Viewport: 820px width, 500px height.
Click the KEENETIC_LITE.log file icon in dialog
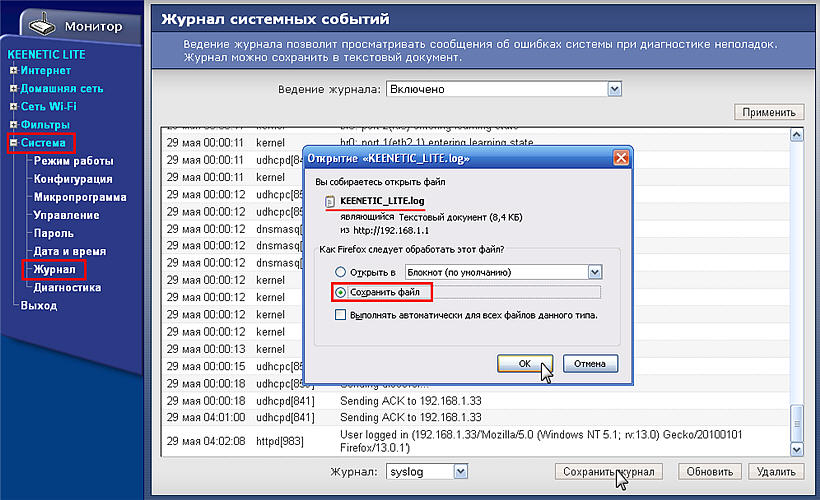(329, 201)
